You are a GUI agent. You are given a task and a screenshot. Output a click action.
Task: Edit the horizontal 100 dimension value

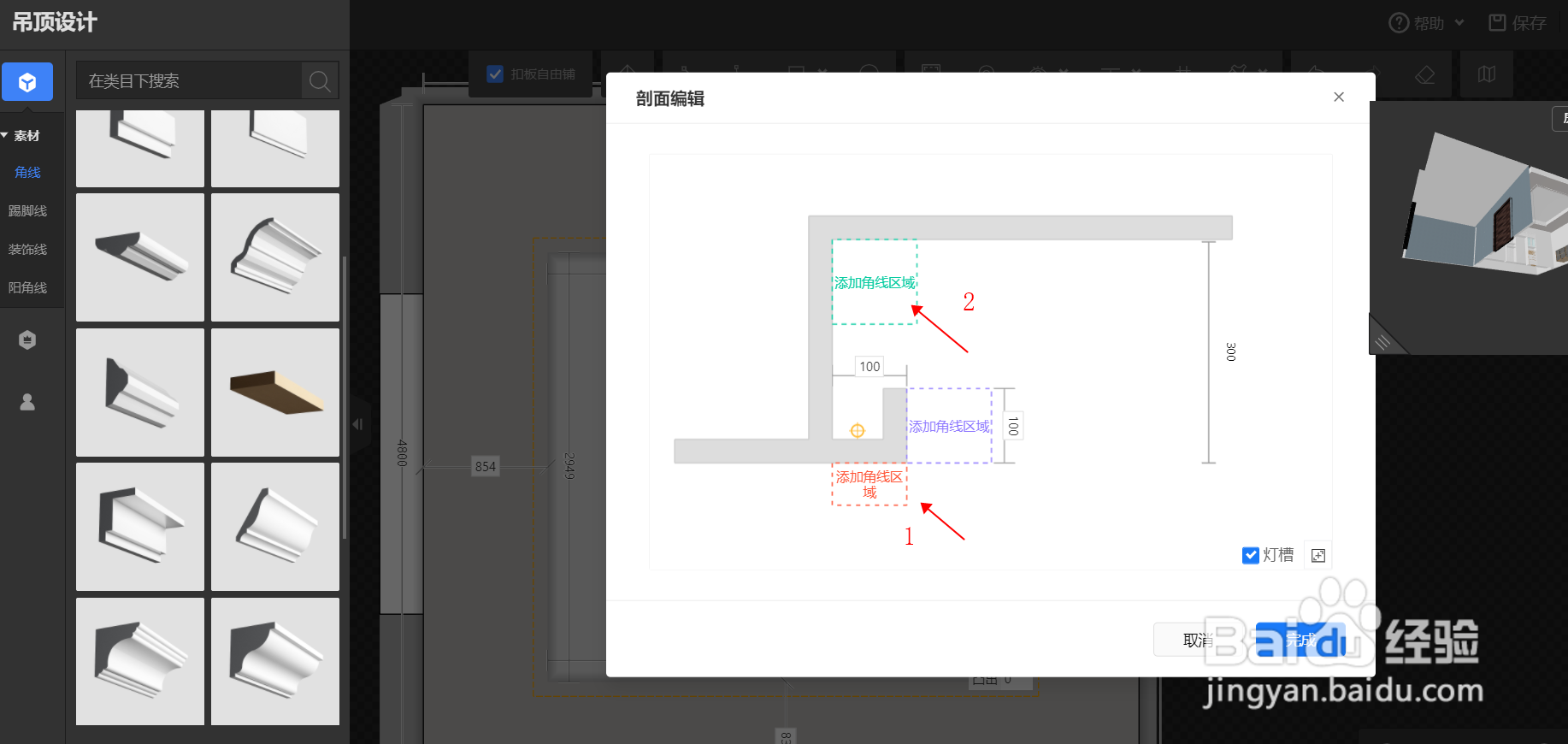[869, 367]
